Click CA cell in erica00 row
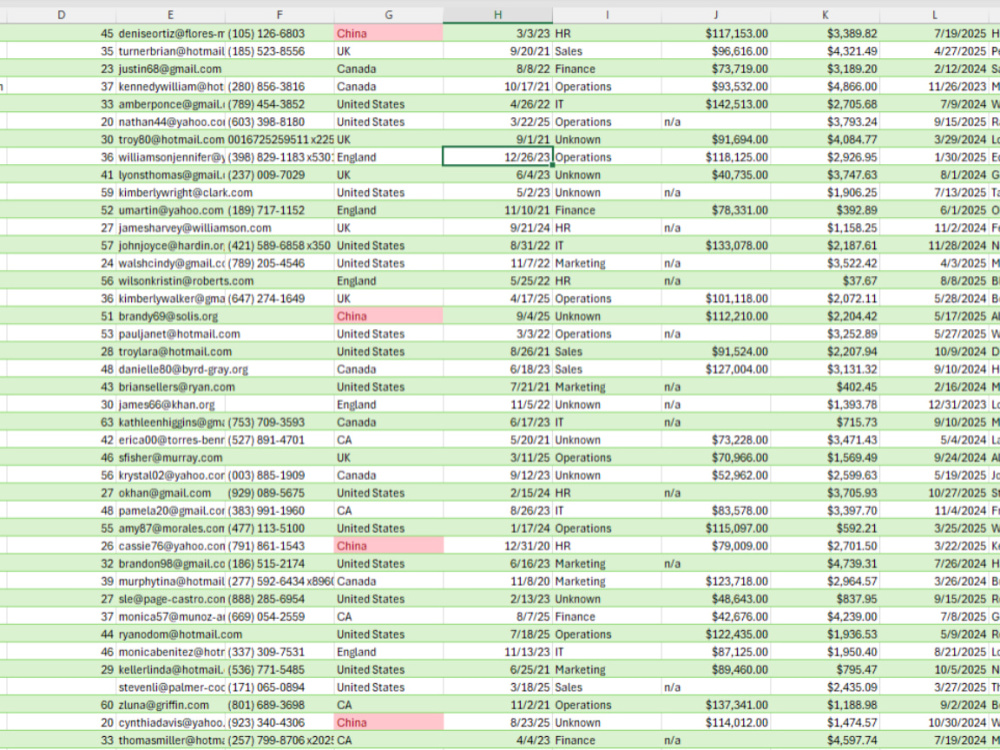Screen dimensions: 1000x750 388,440
